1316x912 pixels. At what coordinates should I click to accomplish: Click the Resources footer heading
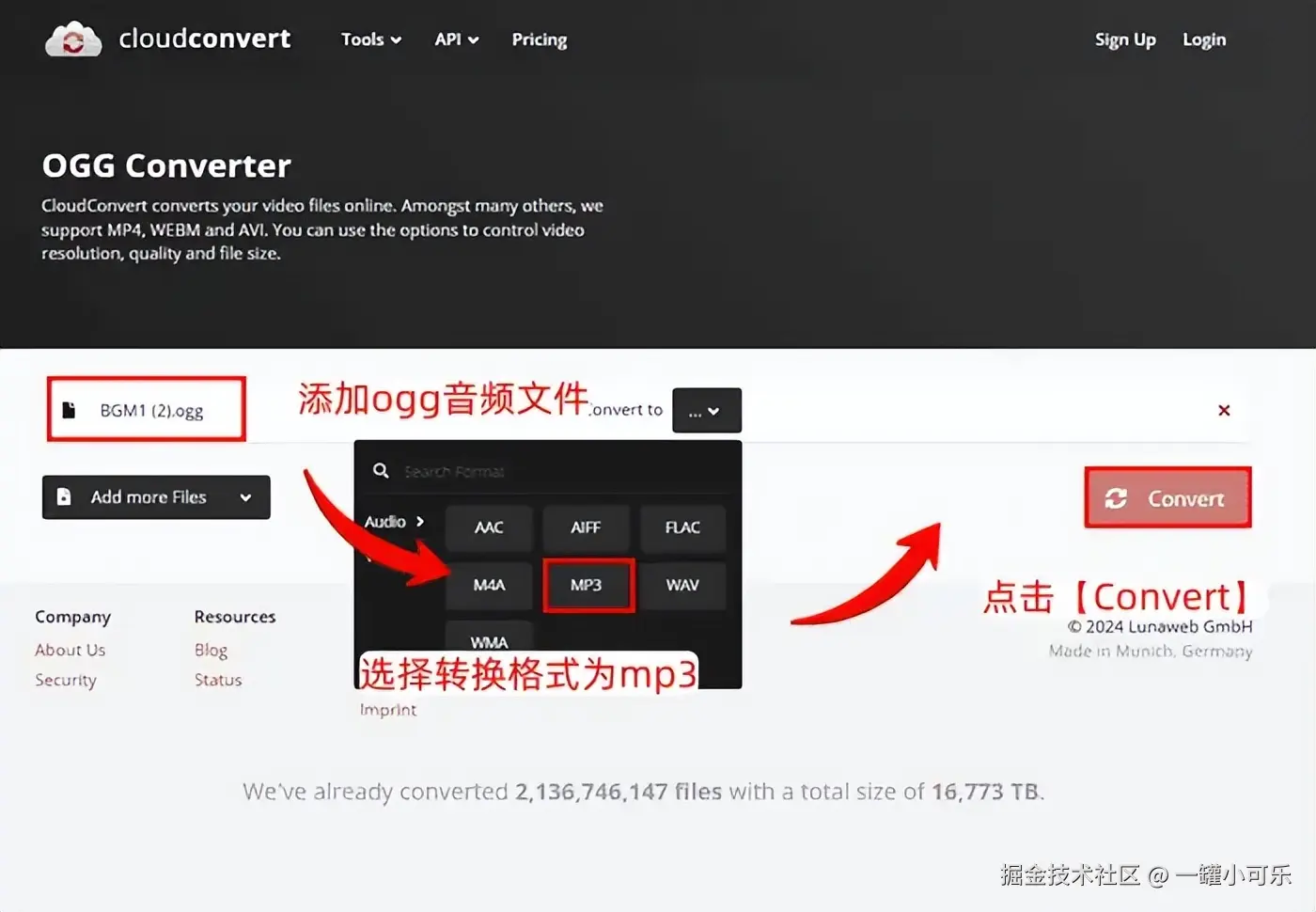point(235,617)
